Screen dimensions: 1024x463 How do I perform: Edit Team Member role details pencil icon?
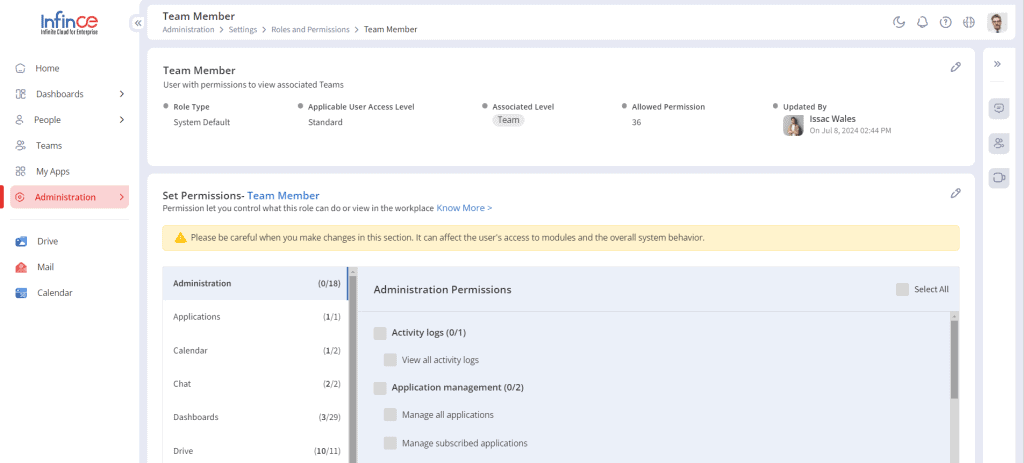pyautogui.click(x=955, y=67)
